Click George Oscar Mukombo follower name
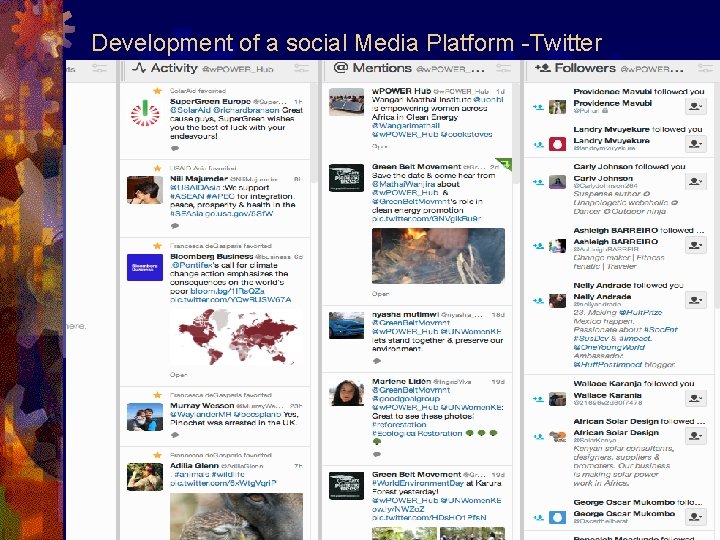Image resolution: width=720 pixels, height=540 pixels. (624, 513)
